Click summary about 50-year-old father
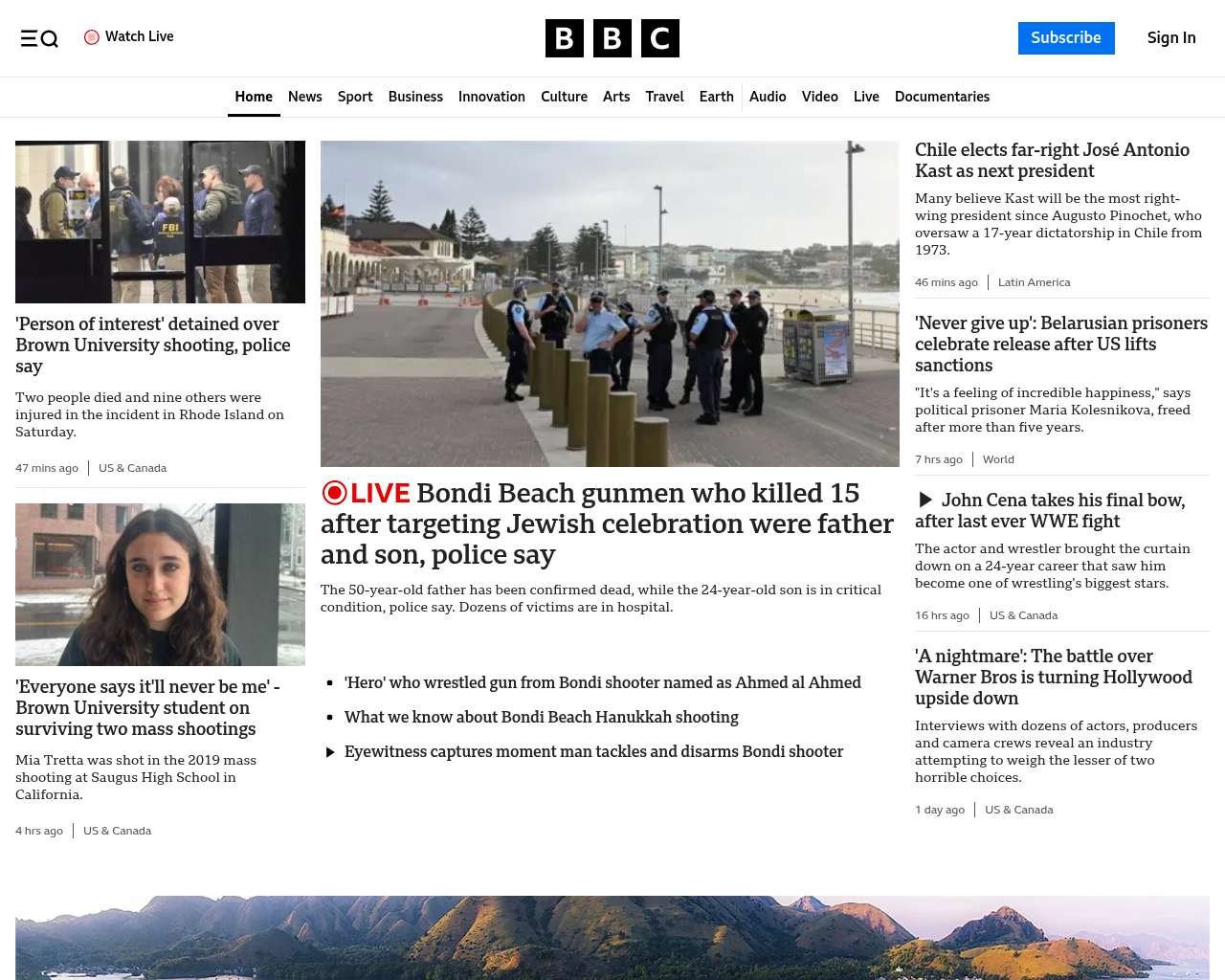 [601, 598]
